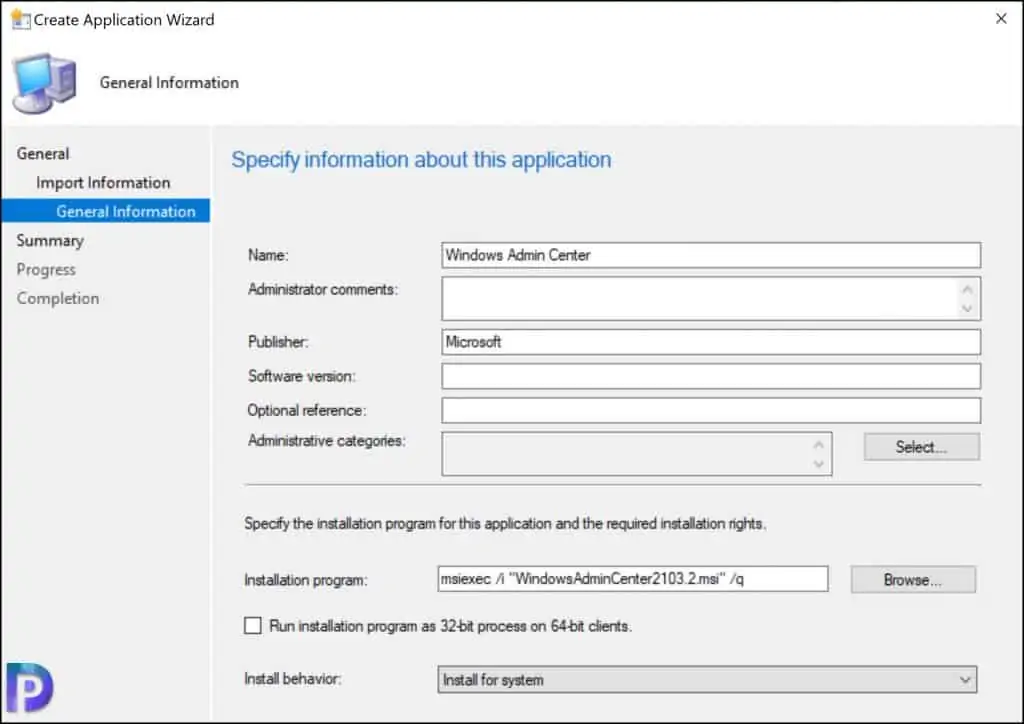Select Progress step in sidebar
1024x724 pixels.
[x=46, y=269]
